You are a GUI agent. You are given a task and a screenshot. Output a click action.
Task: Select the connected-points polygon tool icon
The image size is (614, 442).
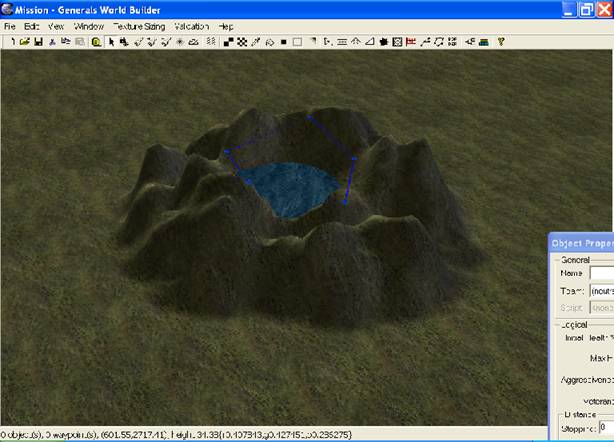click(425, 41)
